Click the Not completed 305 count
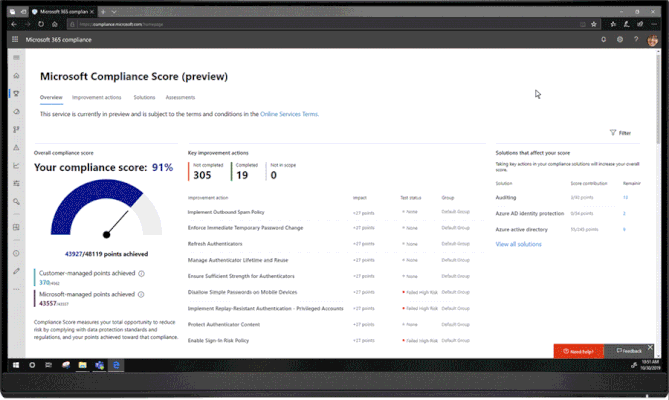669x400 pixels. (206, 171)
